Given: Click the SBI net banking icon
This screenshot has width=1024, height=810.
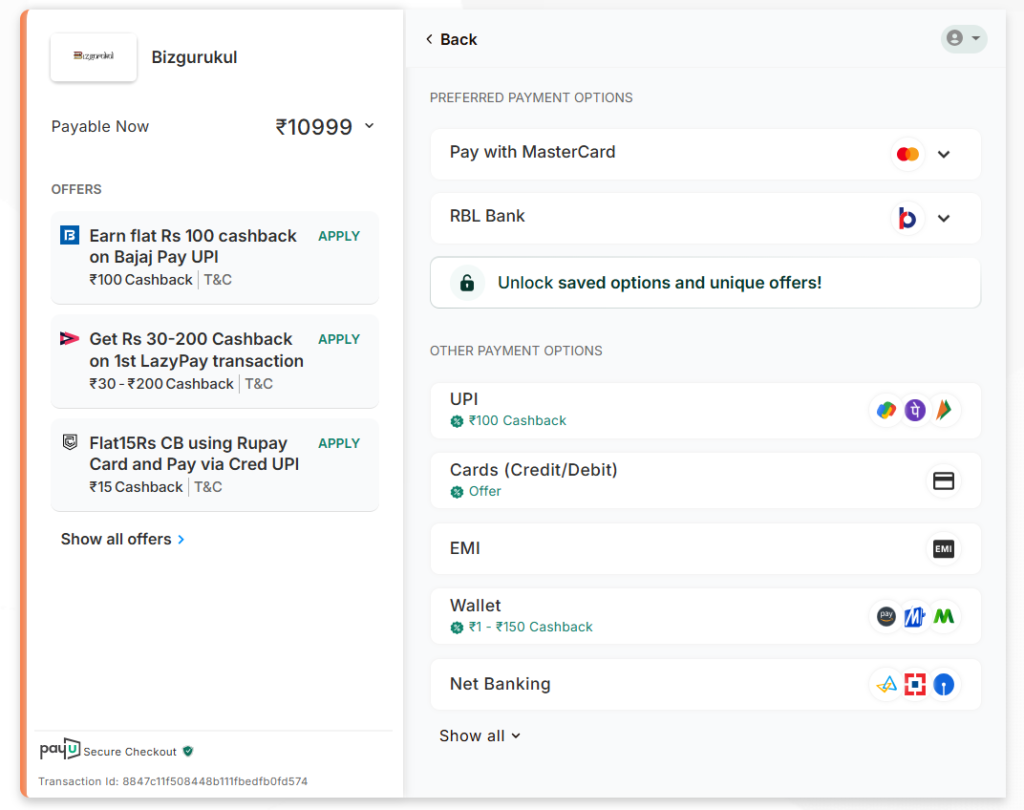Looking at the screenshot, I should 944,685.
